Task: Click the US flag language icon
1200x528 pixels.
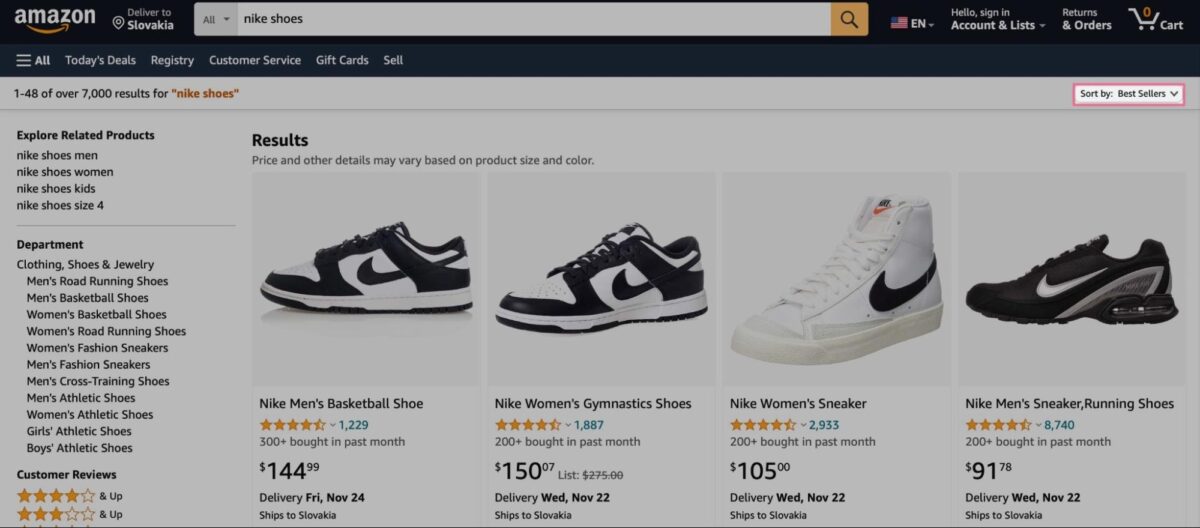Action: (x=899, y=23)
